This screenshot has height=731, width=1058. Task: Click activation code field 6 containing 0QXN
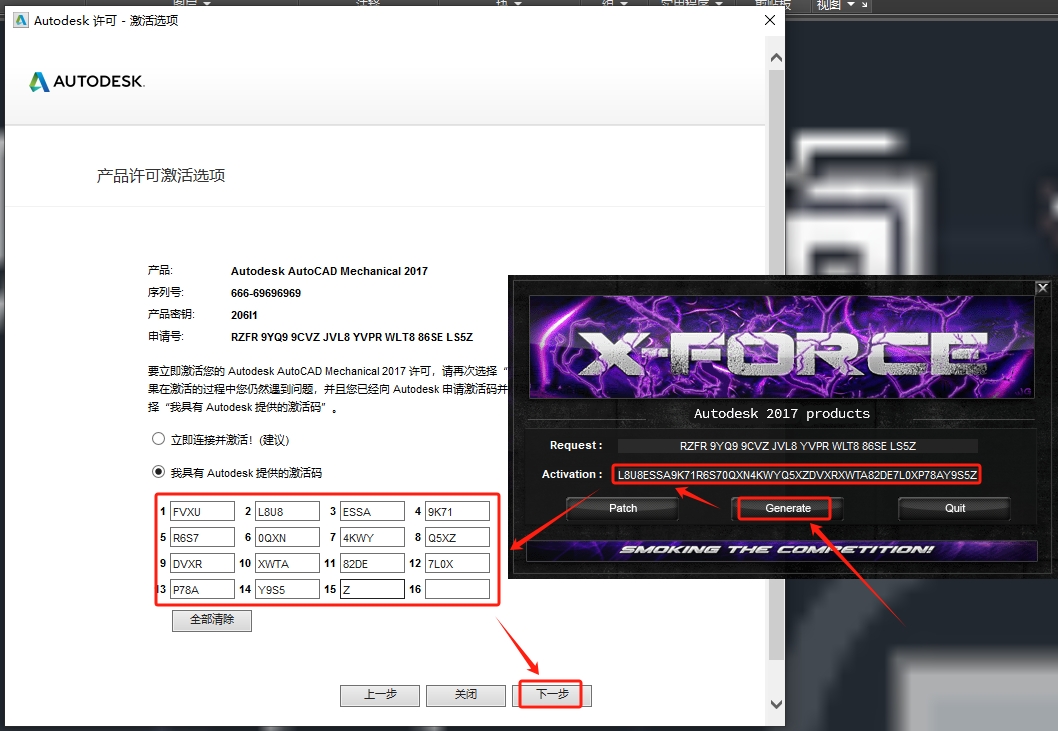[287, 537]
